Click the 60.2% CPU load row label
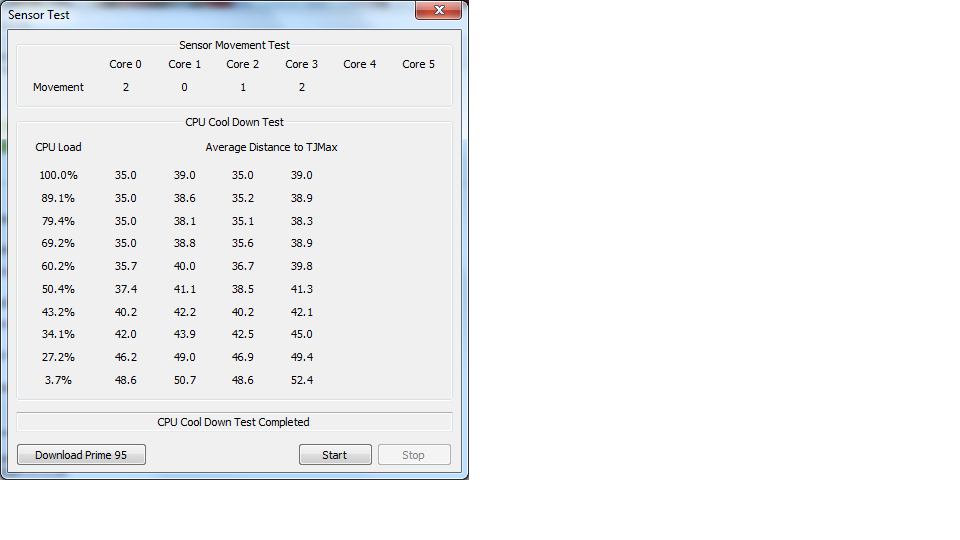This screenshot has height=540, width=960. pyautogui.click(x=58, y=266)
